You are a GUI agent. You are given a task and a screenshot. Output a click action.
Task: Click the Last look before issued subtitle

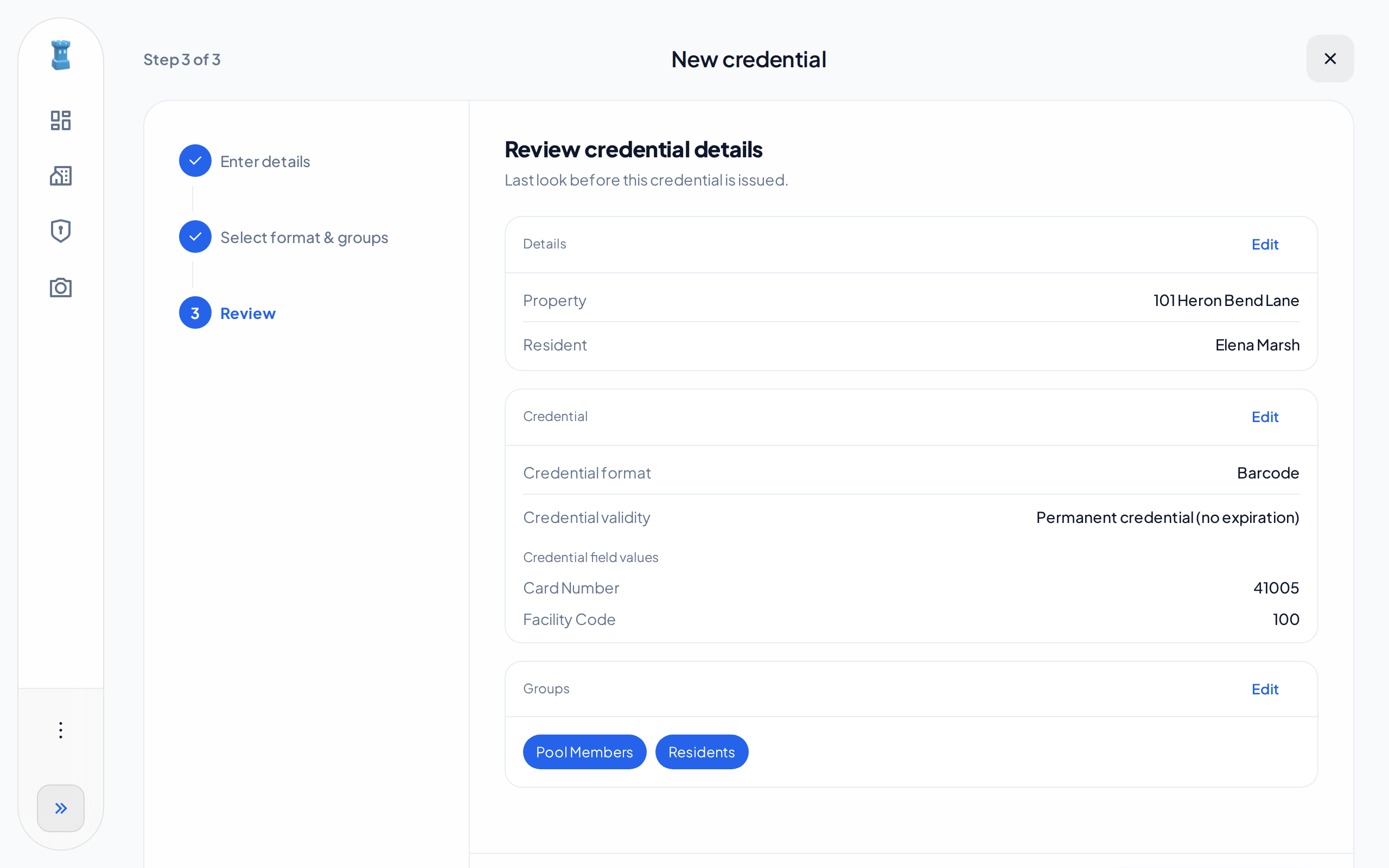pyautogui.click(x=646, y=180)
